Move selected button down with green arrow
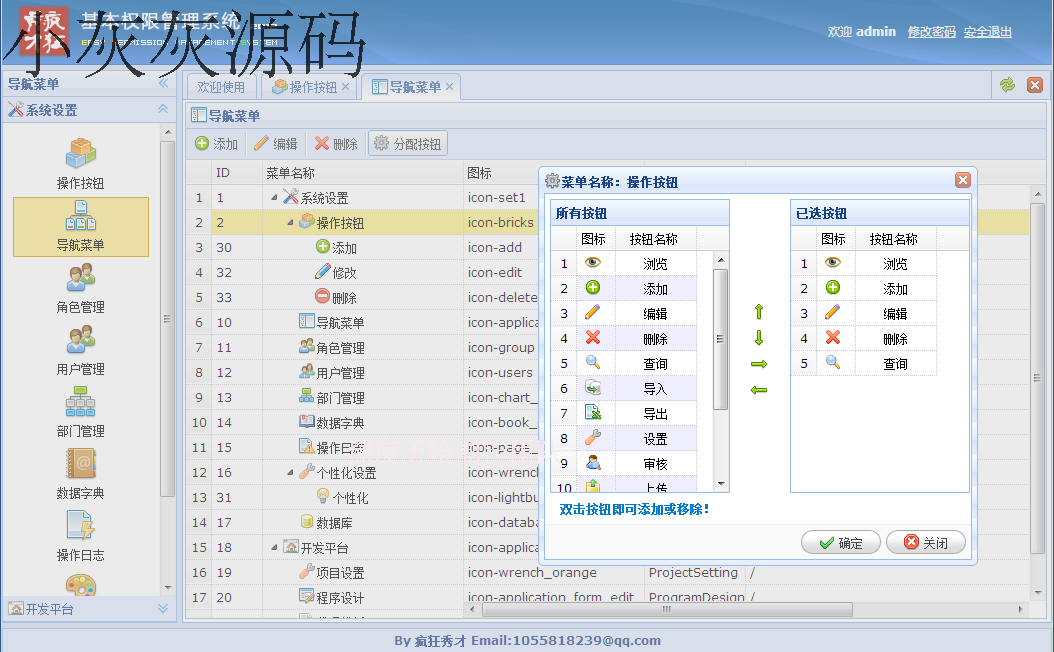Image resolution: width=1054 pixels, height=652 pixels. click(x=759, y=337)
